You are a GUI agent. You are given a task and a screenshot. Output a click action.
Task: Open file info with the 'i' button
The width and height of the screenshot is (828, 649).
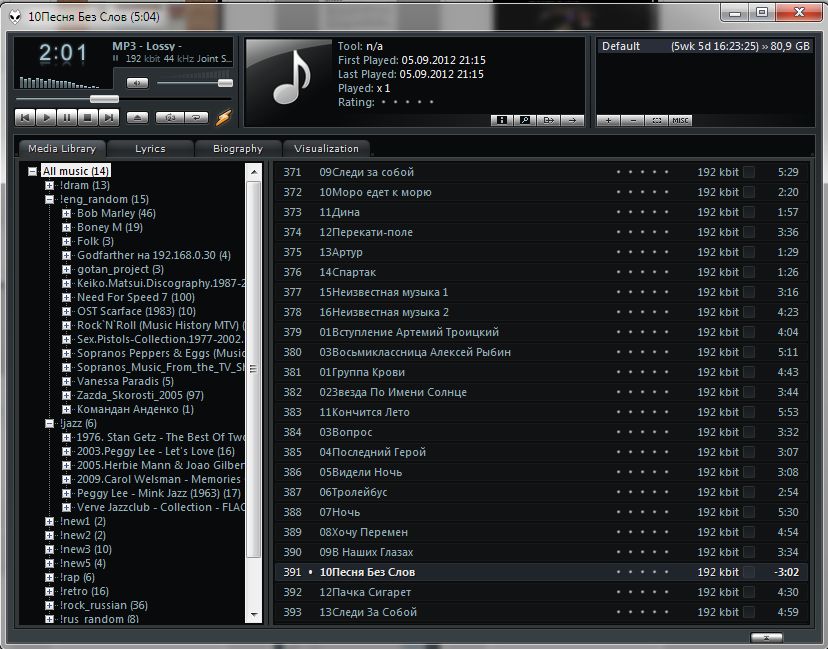[x=502, y=120]
